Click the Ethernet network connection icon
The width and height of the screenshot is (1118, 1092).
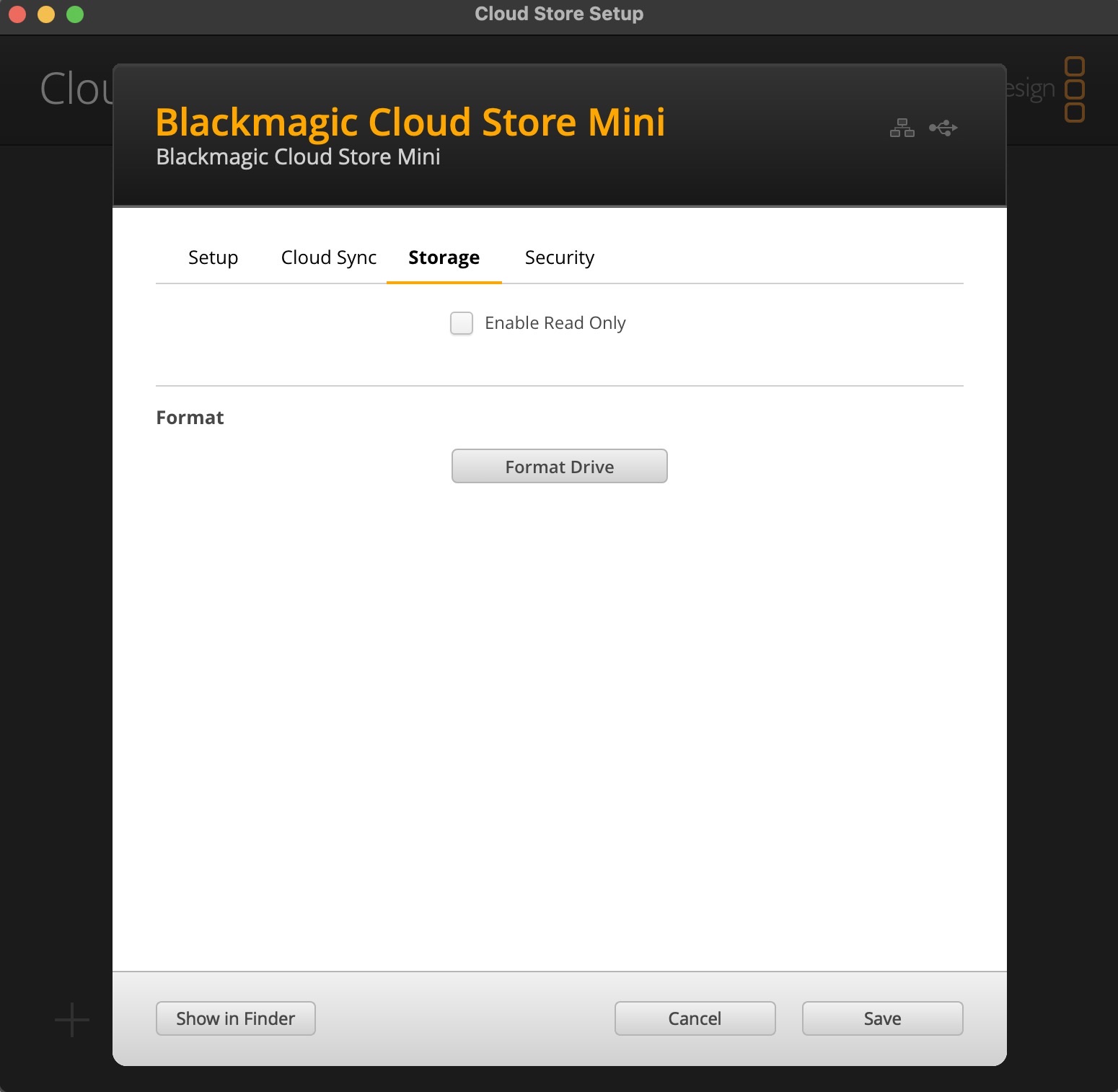pyautogui.click(x=902, y=128)
